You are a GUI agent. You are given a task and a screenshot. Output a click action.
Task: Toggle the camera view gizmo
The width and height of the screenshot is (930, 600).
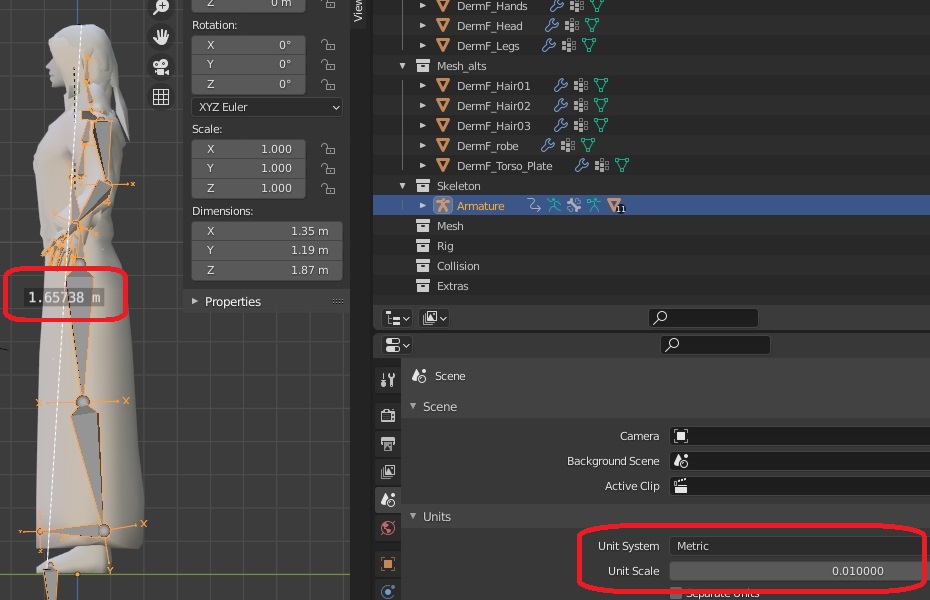(161, 66)
